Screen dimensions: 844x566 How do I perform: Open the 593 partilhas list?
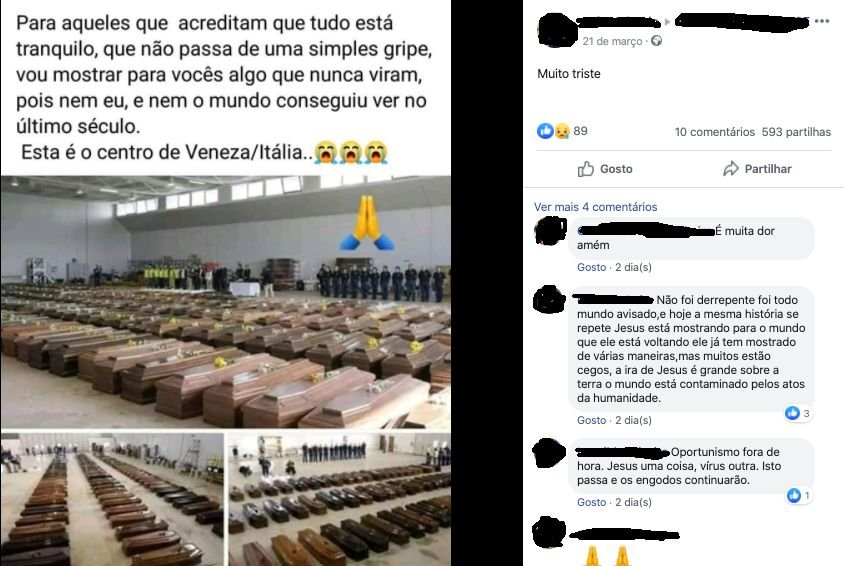(x=796, y=132)
